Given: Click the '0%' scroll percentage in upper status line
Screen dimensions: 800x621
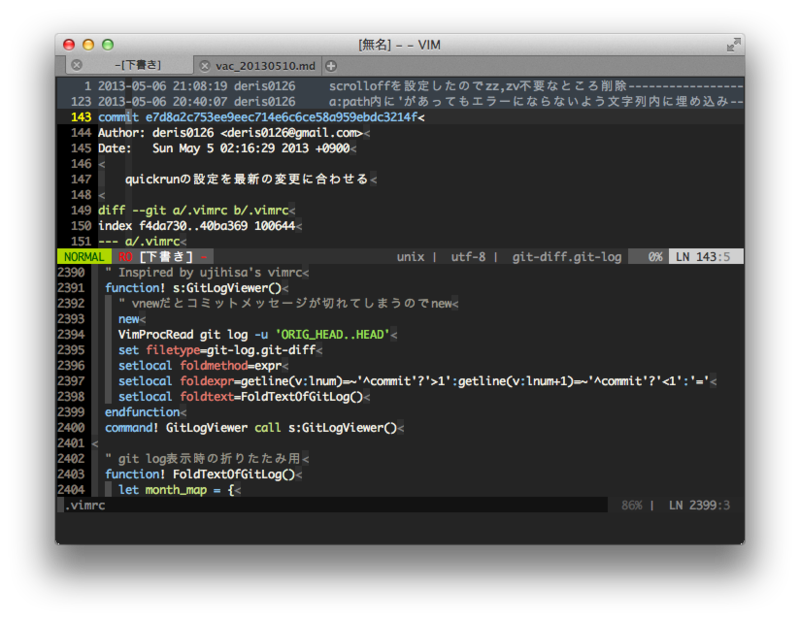Looking at the screenshot, I should 655,257.
